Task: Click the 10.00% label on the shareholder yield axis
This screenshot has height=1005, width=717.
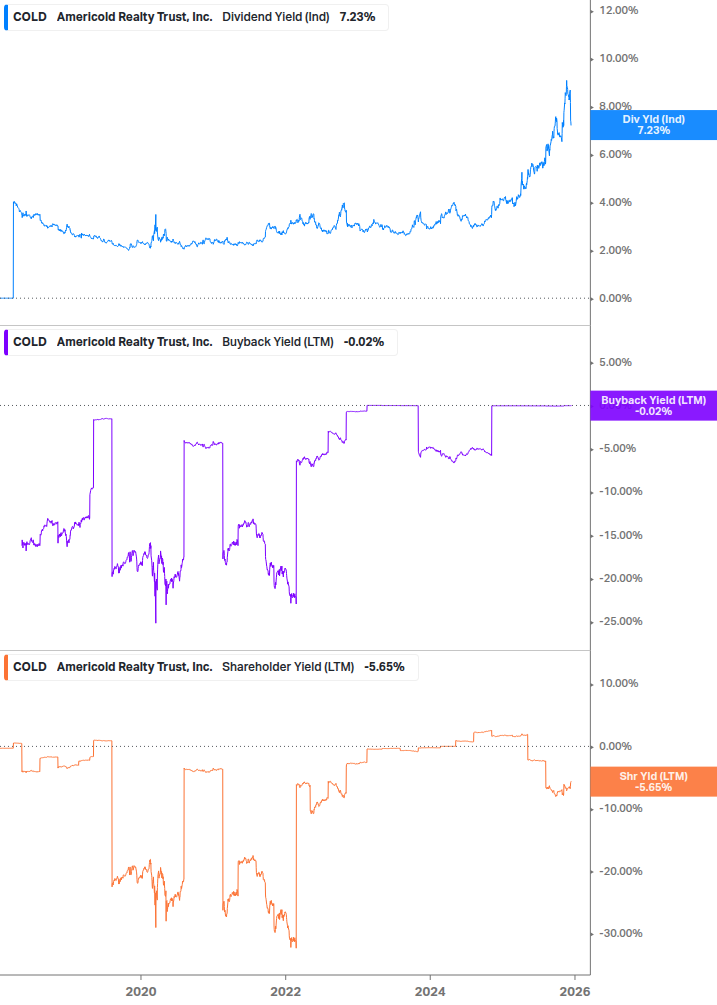Action: [618, 684]
